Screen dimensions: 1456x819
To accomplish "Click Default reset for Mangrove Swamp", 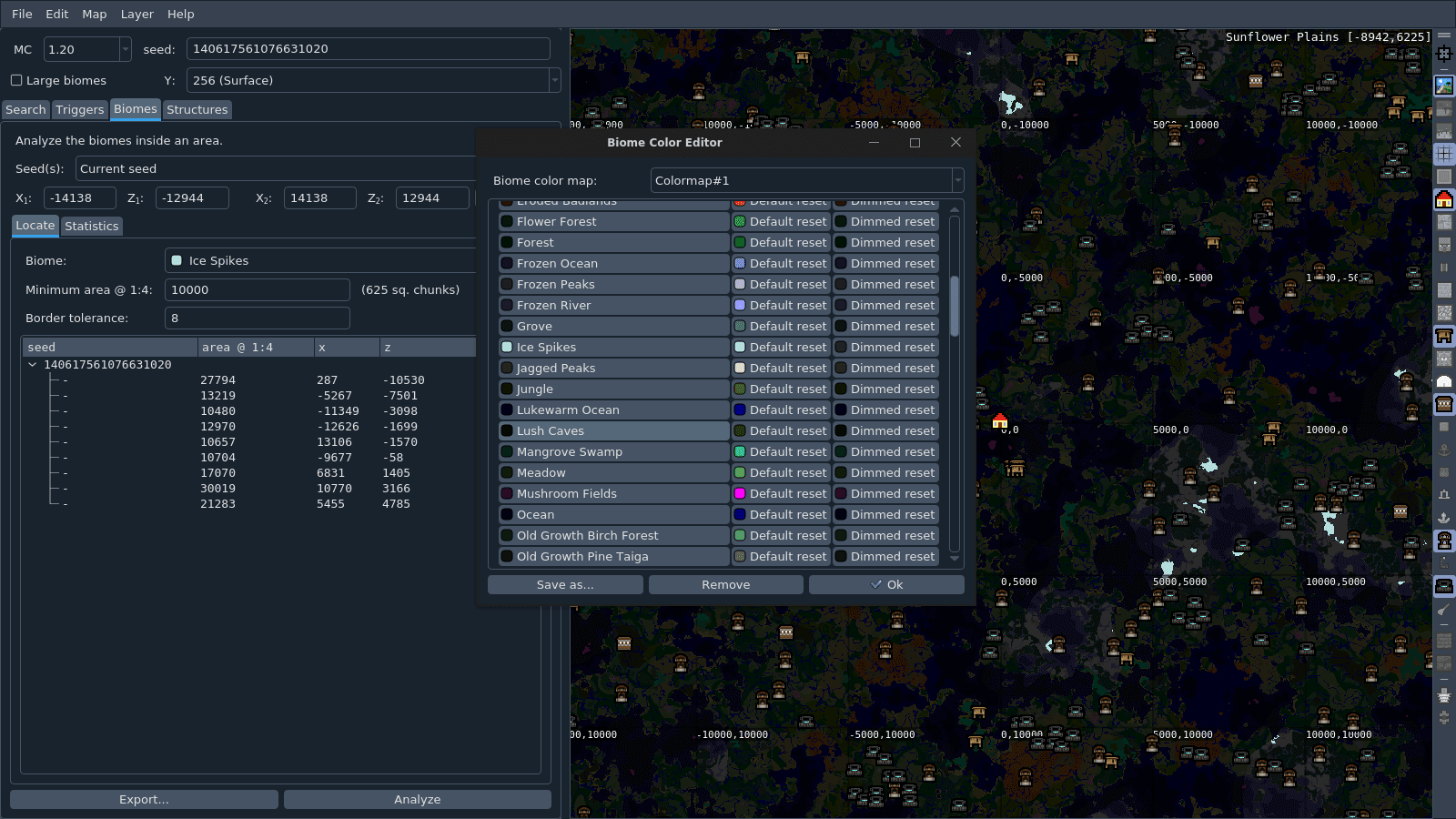I will click(780, 451).
